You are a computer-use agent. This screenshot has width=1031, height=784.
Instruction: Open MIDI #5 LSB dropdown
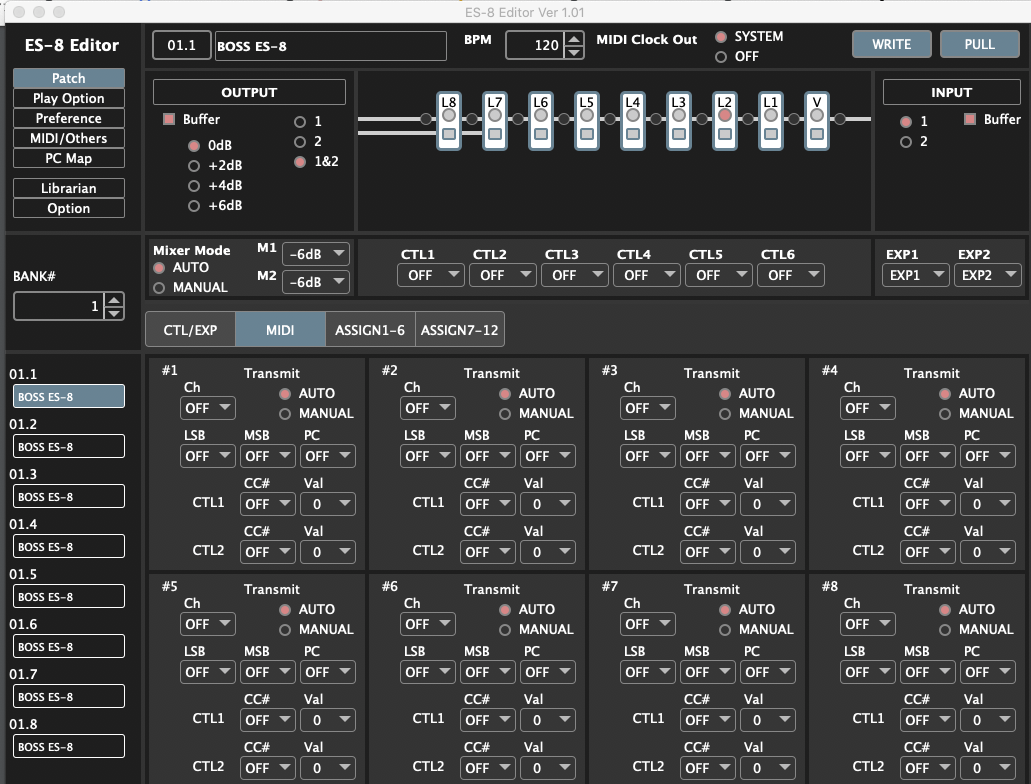pos(208,672)
